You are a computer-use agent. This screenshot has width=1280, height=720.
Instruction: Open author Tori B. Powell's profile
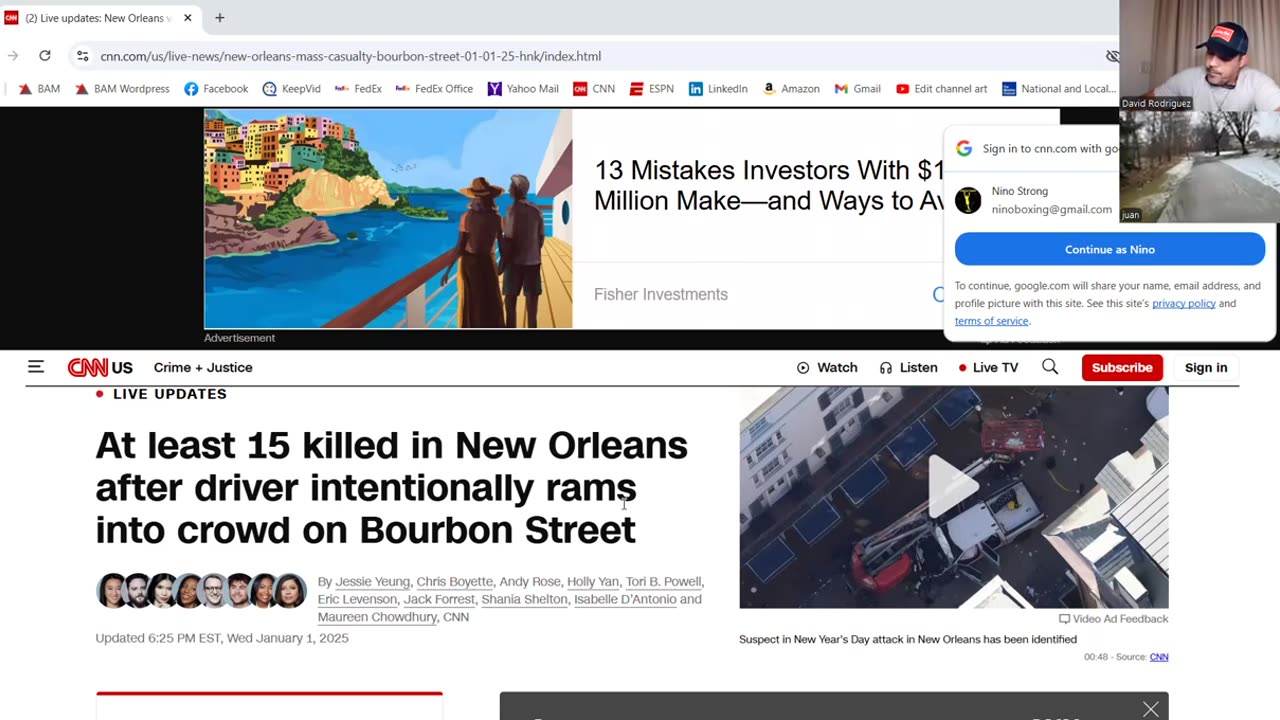tap(663, 582)
